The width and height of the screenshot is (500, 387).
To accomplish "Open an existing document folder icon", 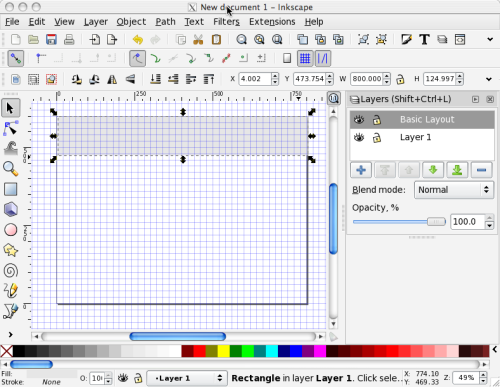I will point(33,39).
